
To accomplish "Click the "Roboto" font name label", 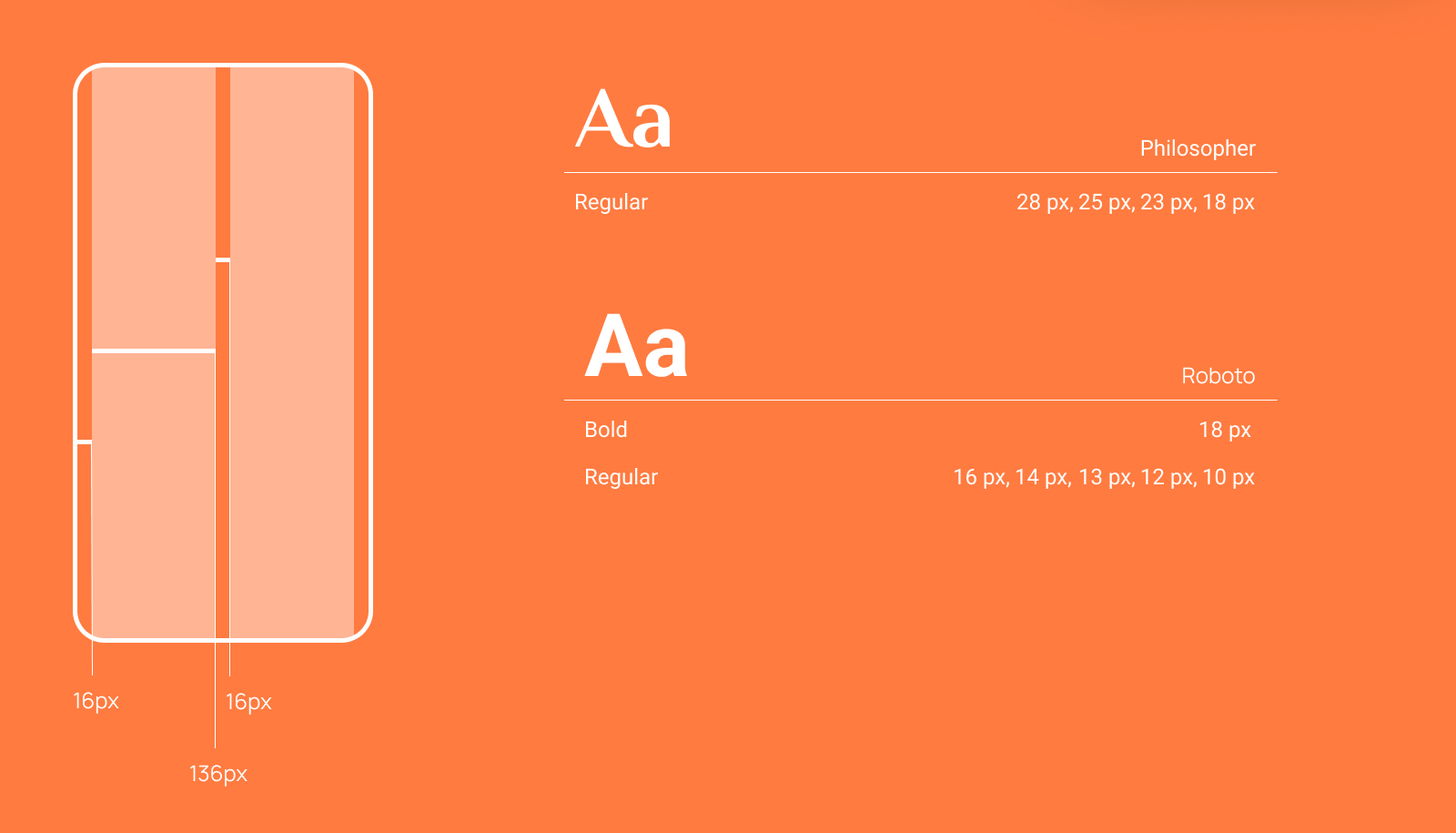I will coord(1218,376).
